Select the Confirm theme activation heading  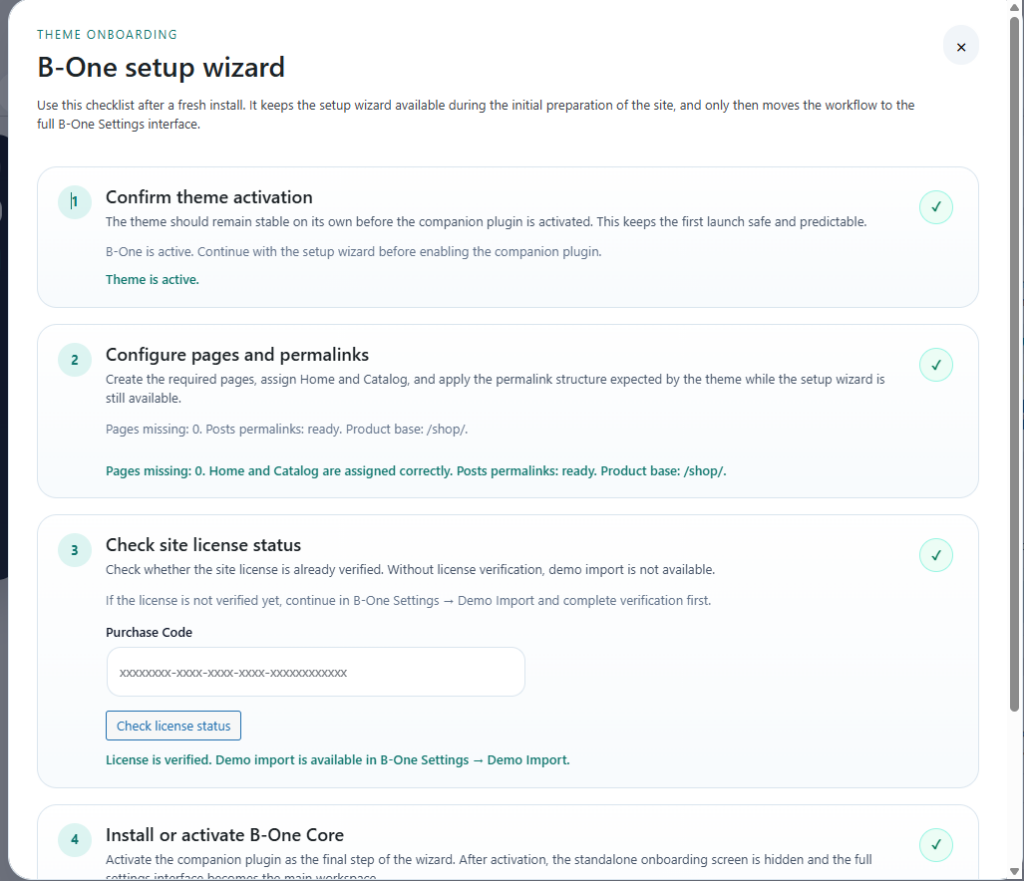pyautogui.click(x=209, y=197)
